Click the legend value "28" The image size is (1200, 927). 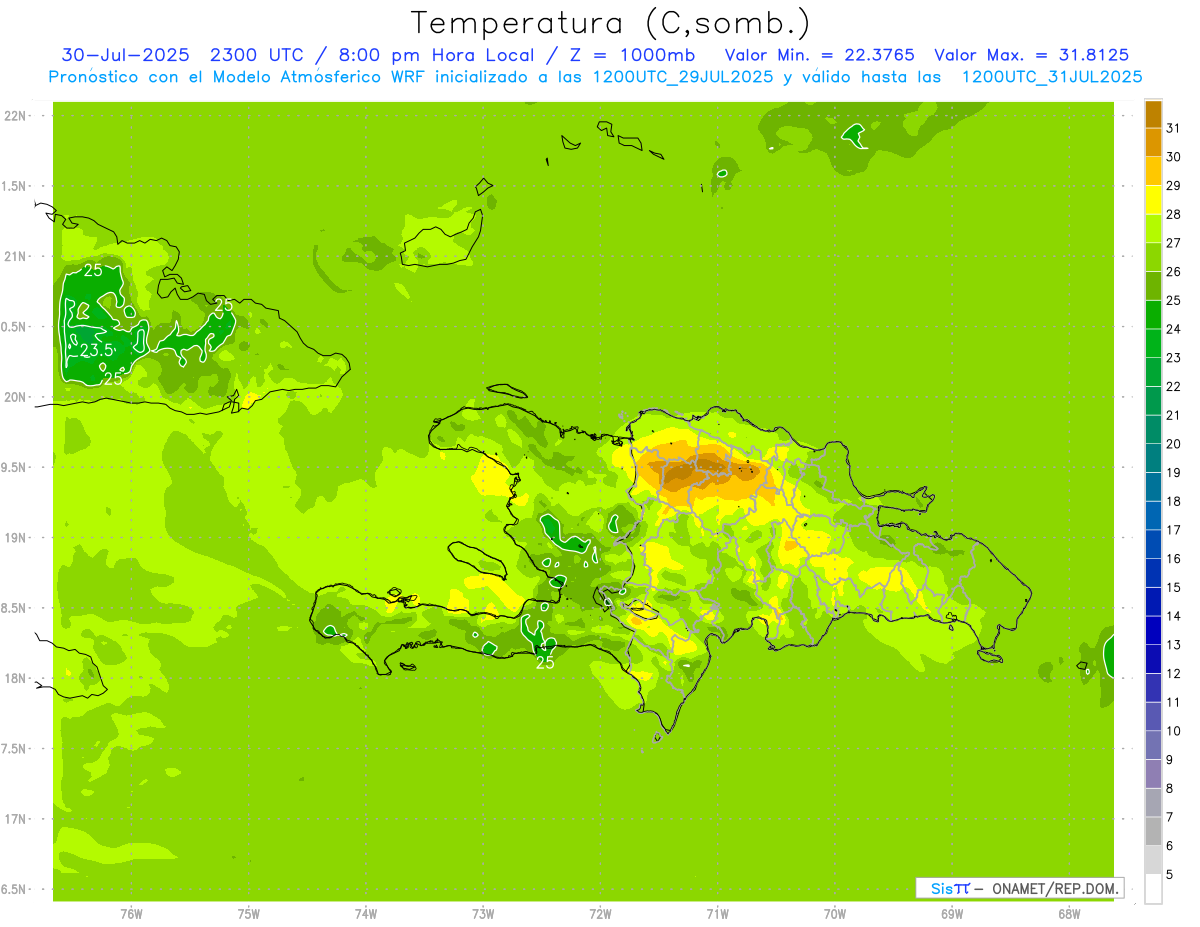[1174, 214]
